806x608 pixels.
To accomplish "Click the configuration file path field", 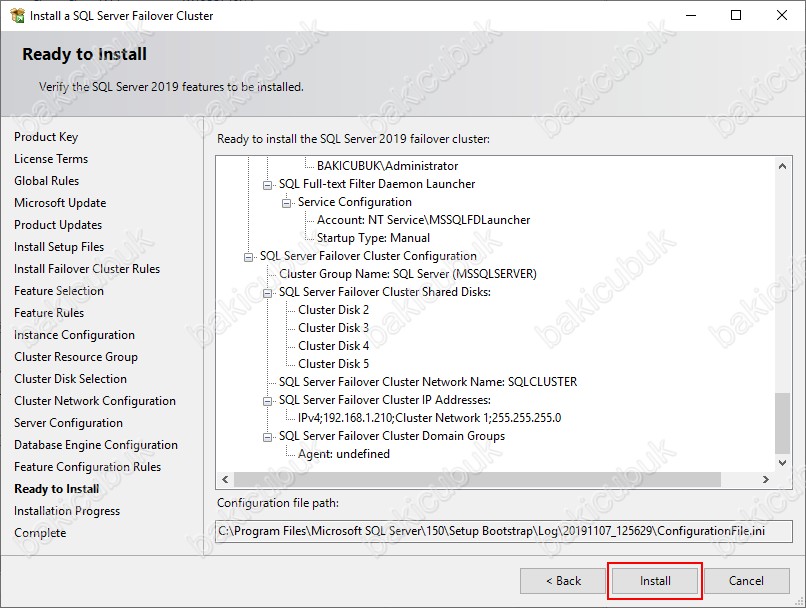I will coord(503,531).
